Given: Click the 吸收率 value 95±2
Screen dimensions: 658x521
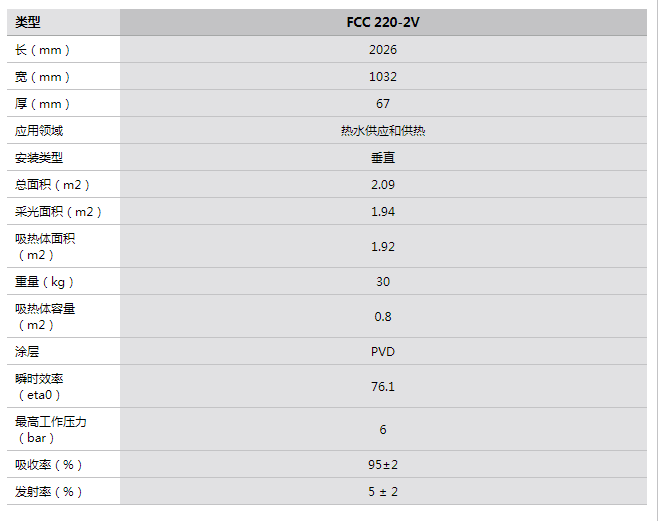Looking at the screenshot, I should tap(382, 465).
